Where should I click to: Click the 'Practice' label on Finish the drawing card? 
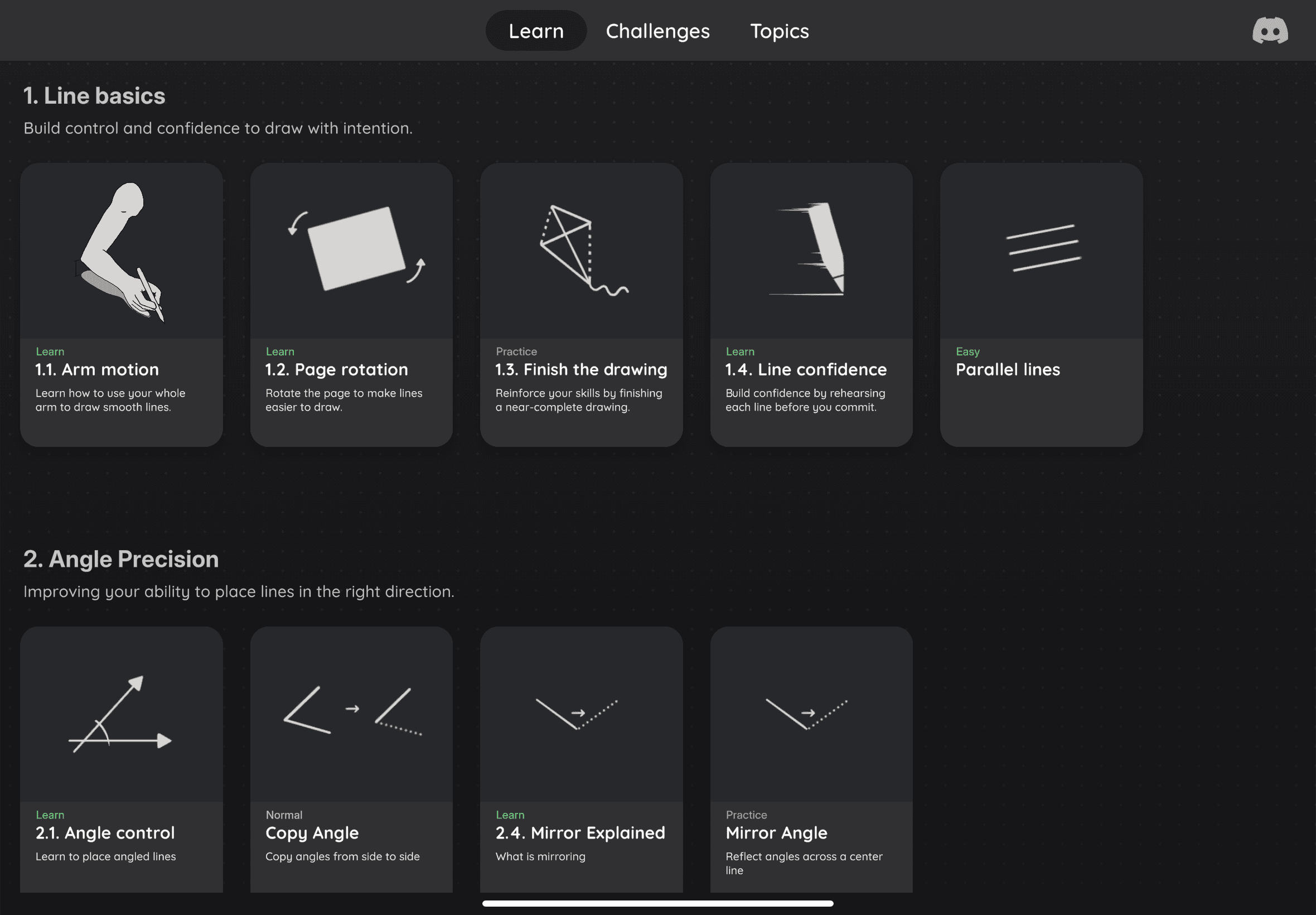pyautogui.click(x=516, y=351)
